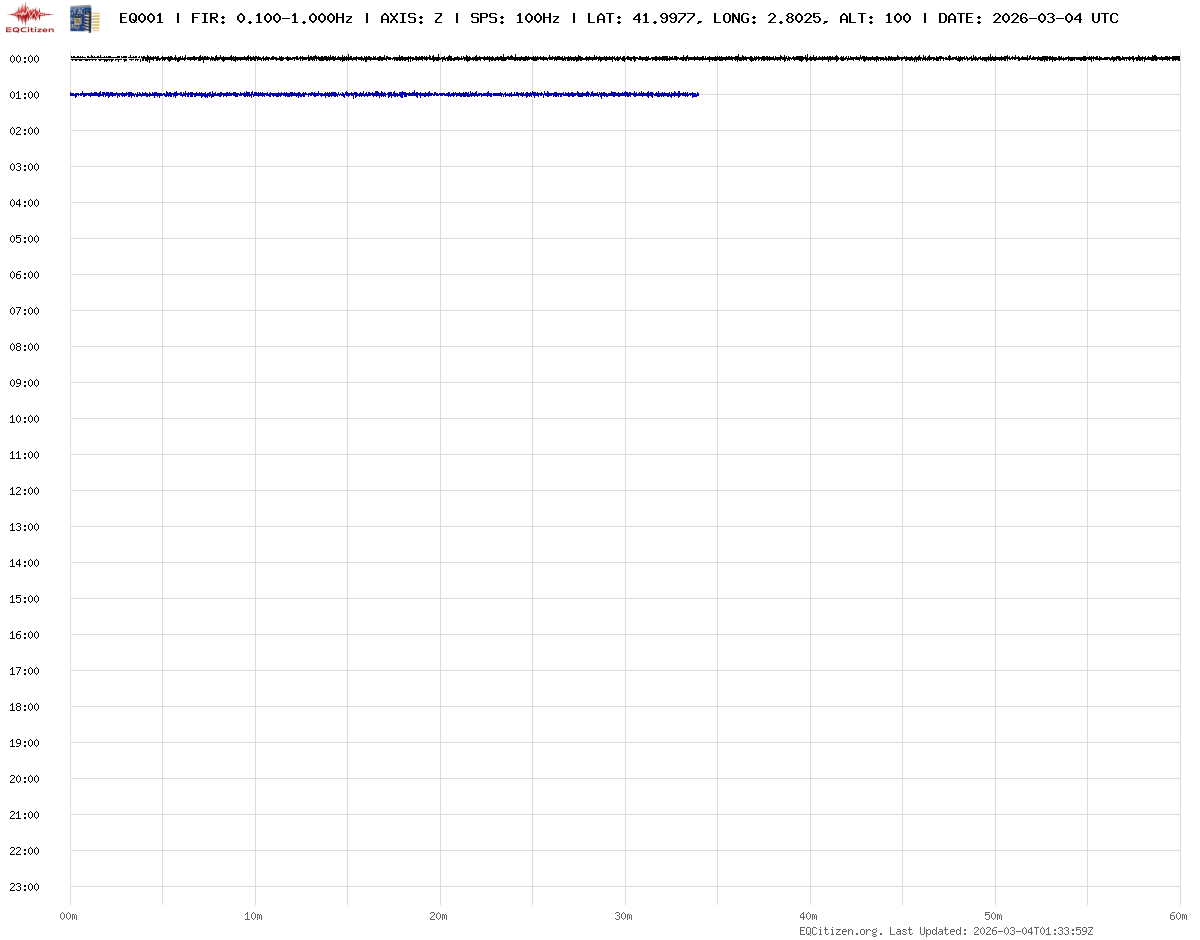The width and height of the screenshot is (1200, 940).
Task: Select the 12:00 hour row label
Action: click(x=24, y=491)
